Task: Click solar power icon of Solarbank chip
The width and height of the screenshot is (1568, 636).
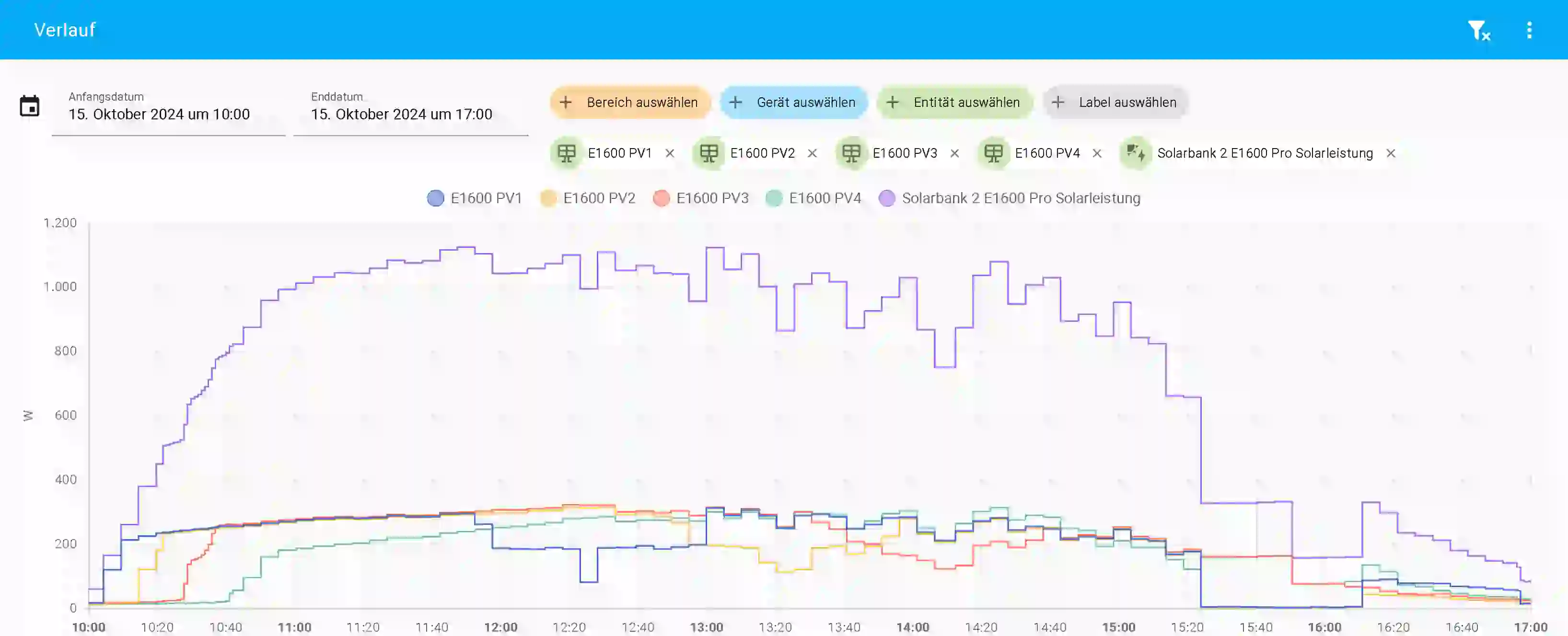Action: (1136, 153)
